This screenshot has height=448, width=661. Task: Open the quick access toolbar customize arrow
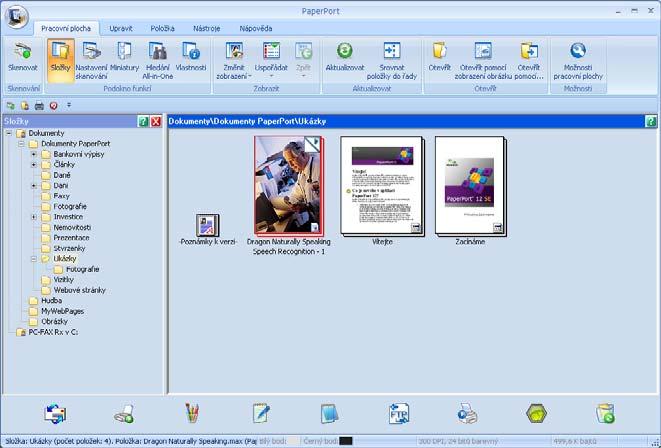(x=69, y=105)
